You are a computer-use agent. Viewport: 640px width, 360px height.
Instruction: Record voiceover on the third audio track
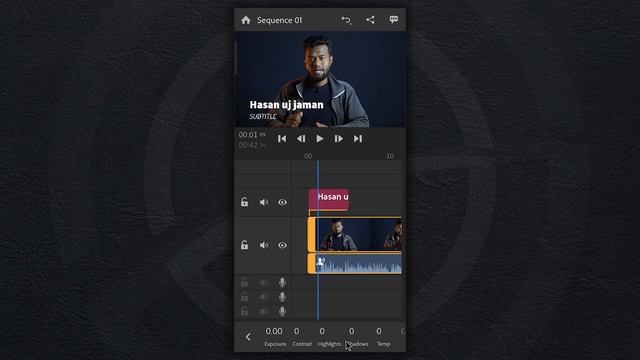tap(282, 311)
